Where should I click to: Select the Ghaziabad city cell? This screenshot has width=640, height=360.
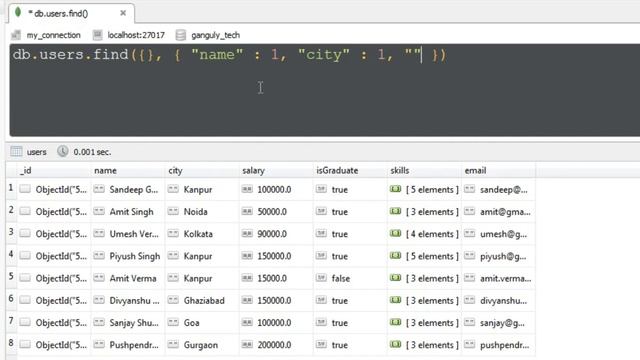[x=202, y=300]
